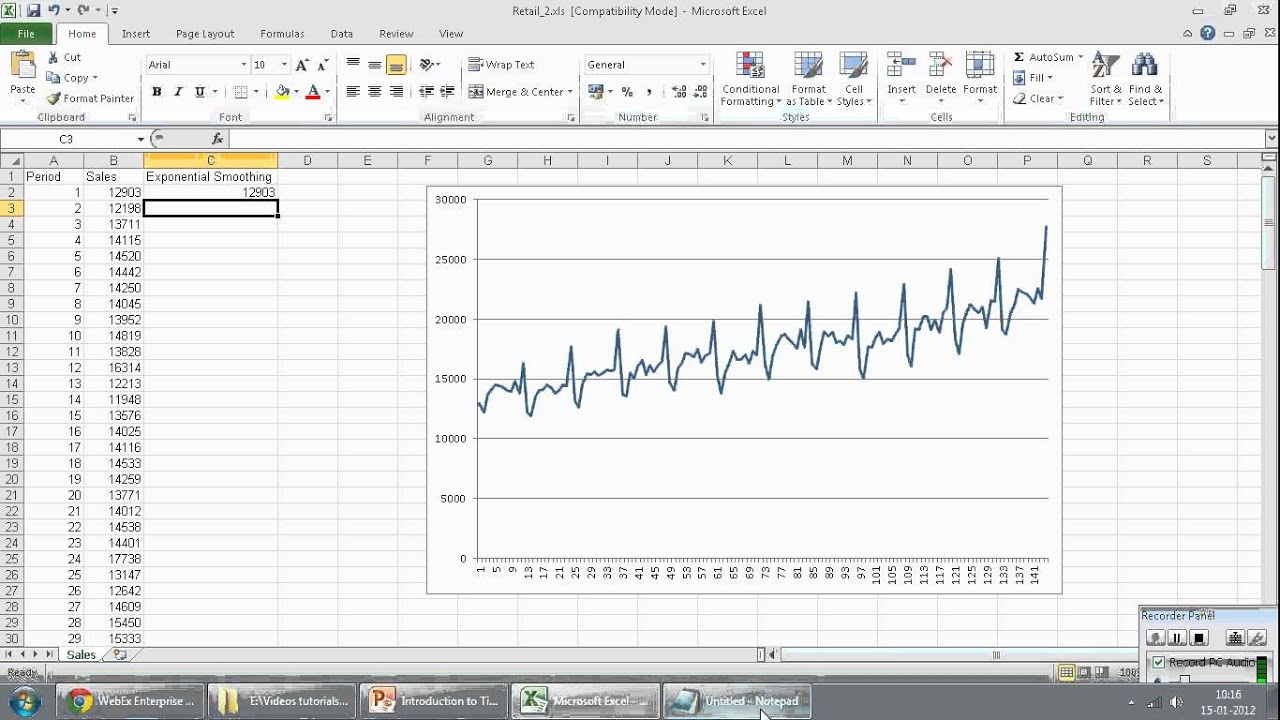Expand the General number format dropdown
The height and width of the screenshot is (720, 1280).
click(x=703, y=65)
